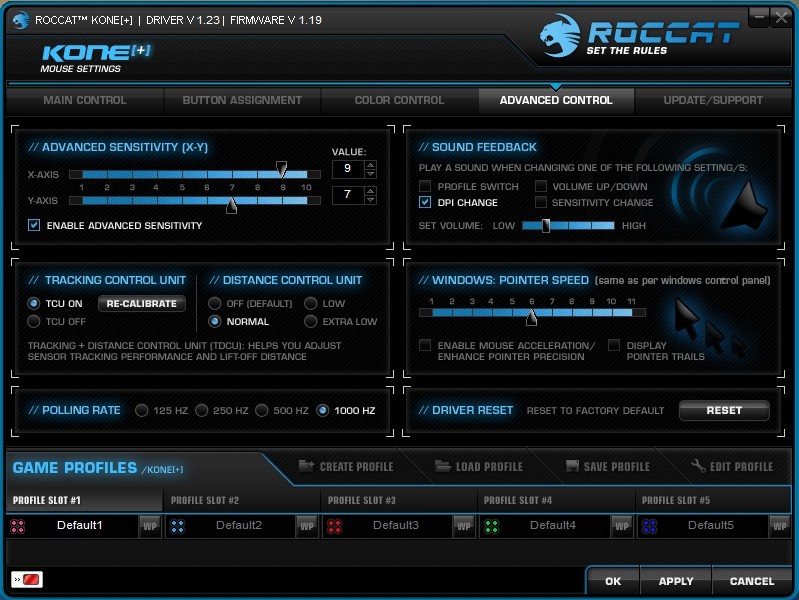This screenshot has width=799, height=600.
Task: Enable Volume Up/Down sound feedback
Action: click(541, 186)
